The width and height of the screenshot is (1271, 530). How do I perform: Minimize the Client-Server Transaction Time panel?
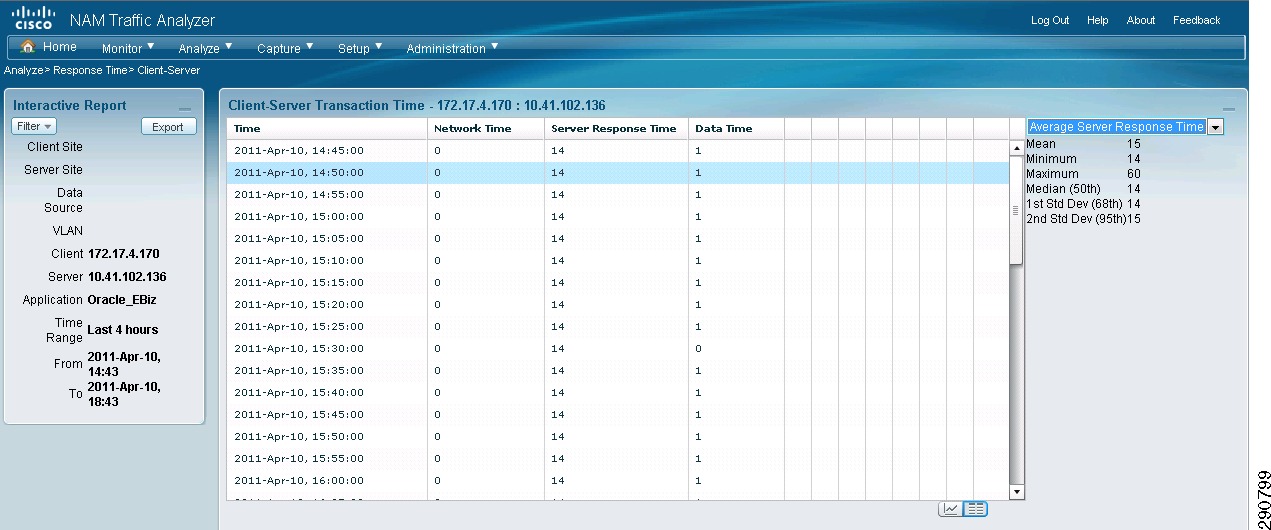(1229, 108)
